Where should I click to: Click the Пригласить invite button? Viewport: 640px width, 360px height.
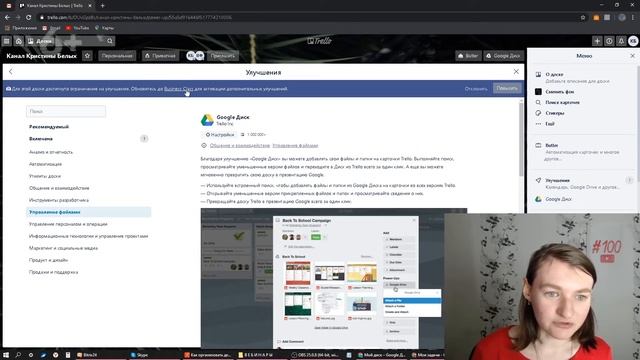pos(223,56)
